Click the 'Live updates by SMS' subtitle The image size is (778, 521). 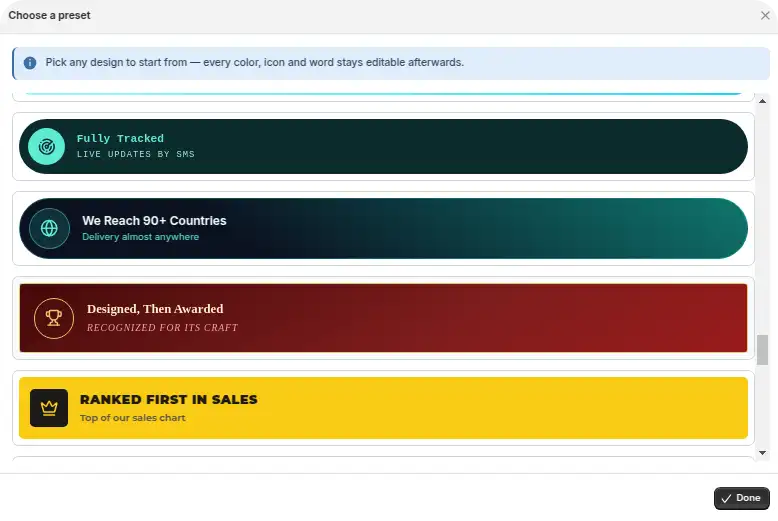[135, 154]
